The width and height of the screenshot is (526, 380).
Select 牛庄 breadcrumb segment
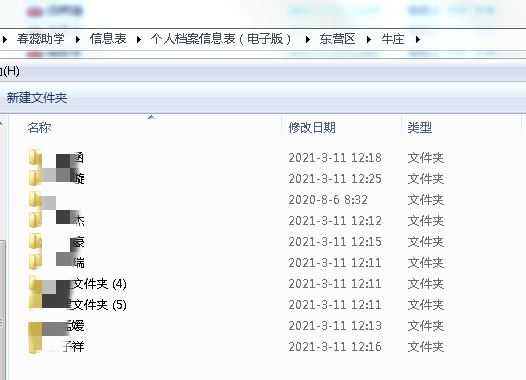(x=392, y=39)
